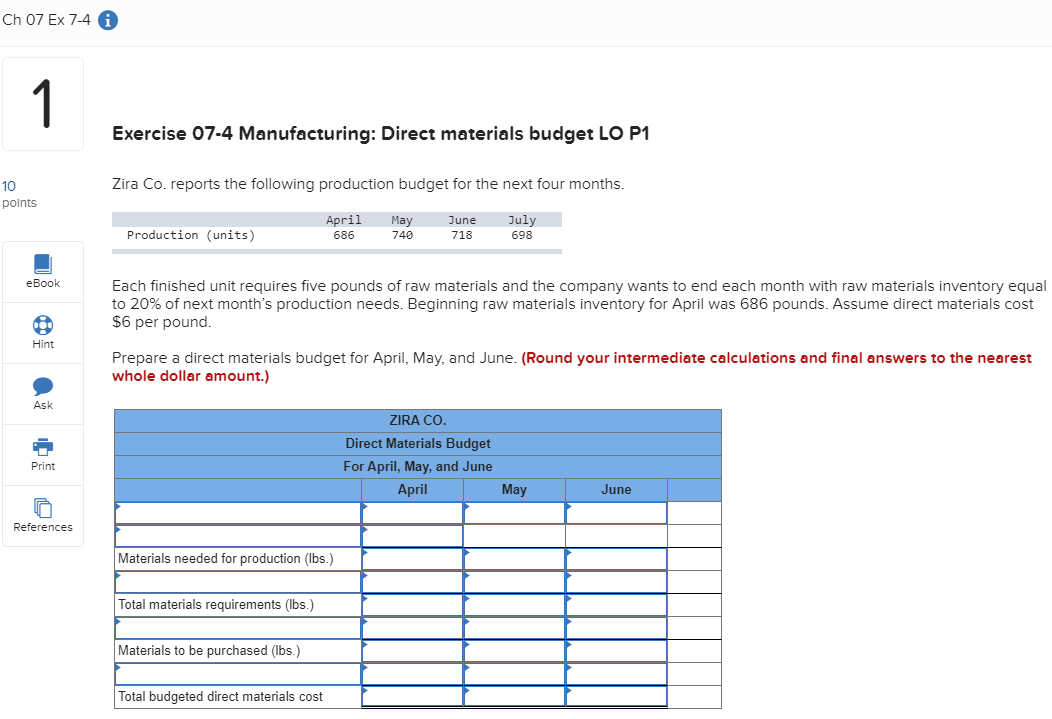Click the 'Materials needed for production (lbs.)' label
Image resolution: width=1052 pixels, height=719 pixels.
pos(225,559)
